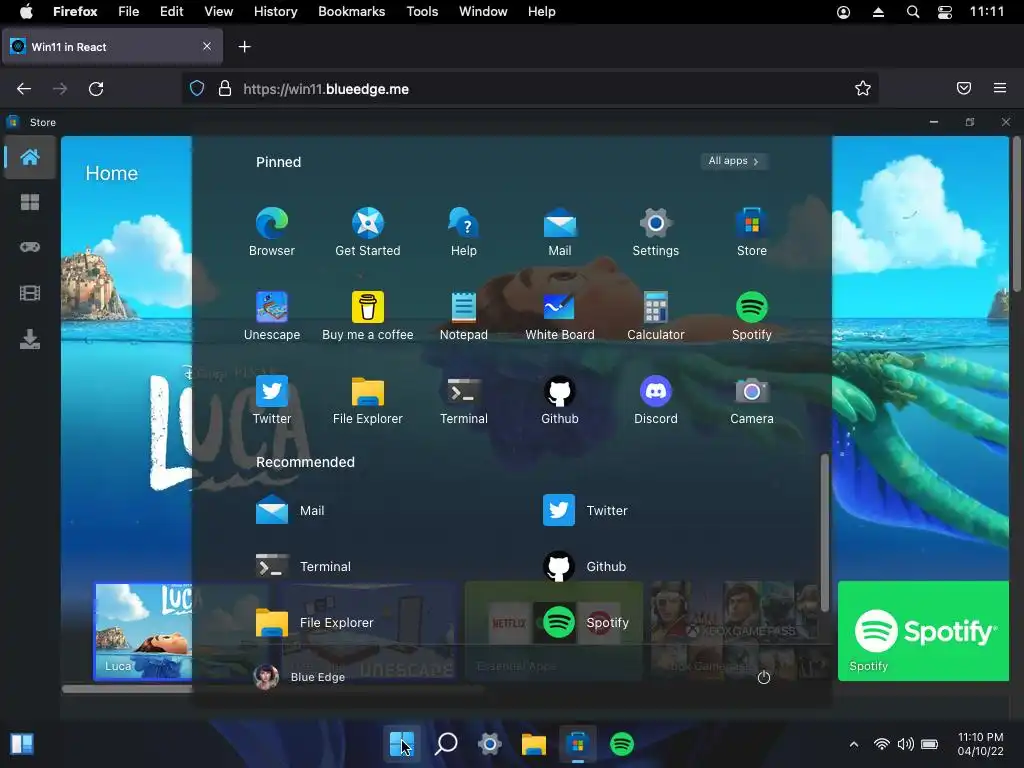Expand All apps list
Screen dimensions: 1024x768
click(734, 161)
